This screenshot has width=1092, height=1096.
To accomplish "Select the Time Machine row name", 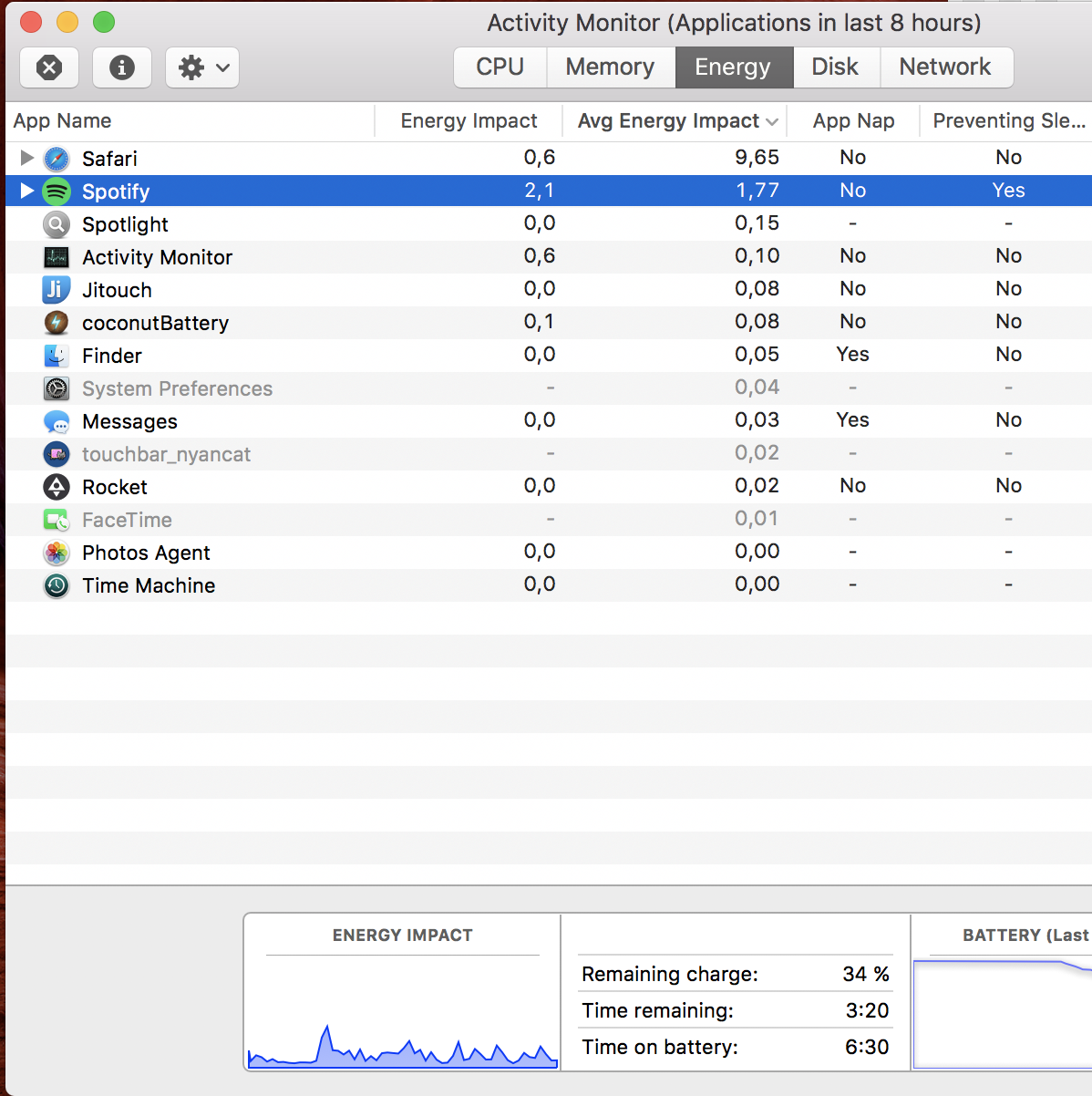I will [x=149, y=585].
